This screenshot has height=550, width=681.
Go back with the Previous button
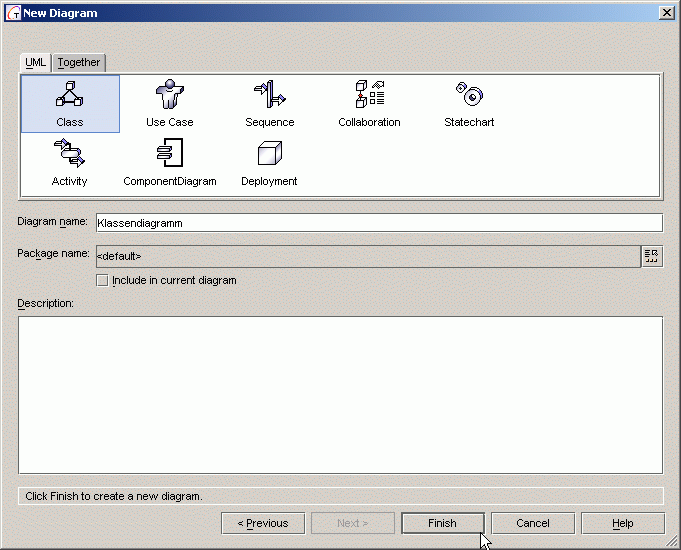pyautogui.click(x=262, y=523)
